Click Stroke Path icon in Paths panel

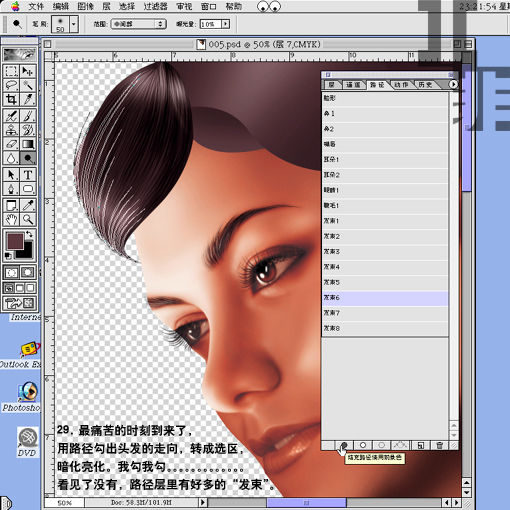coord(363,445)
